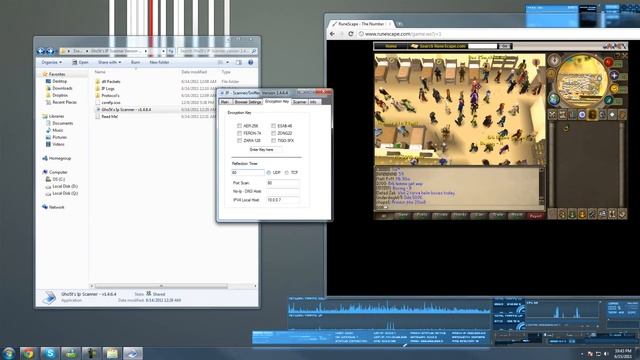This screenshot has width=640, height=360.
Task: Click the Chrome back arrow
Action: (332, 34)
